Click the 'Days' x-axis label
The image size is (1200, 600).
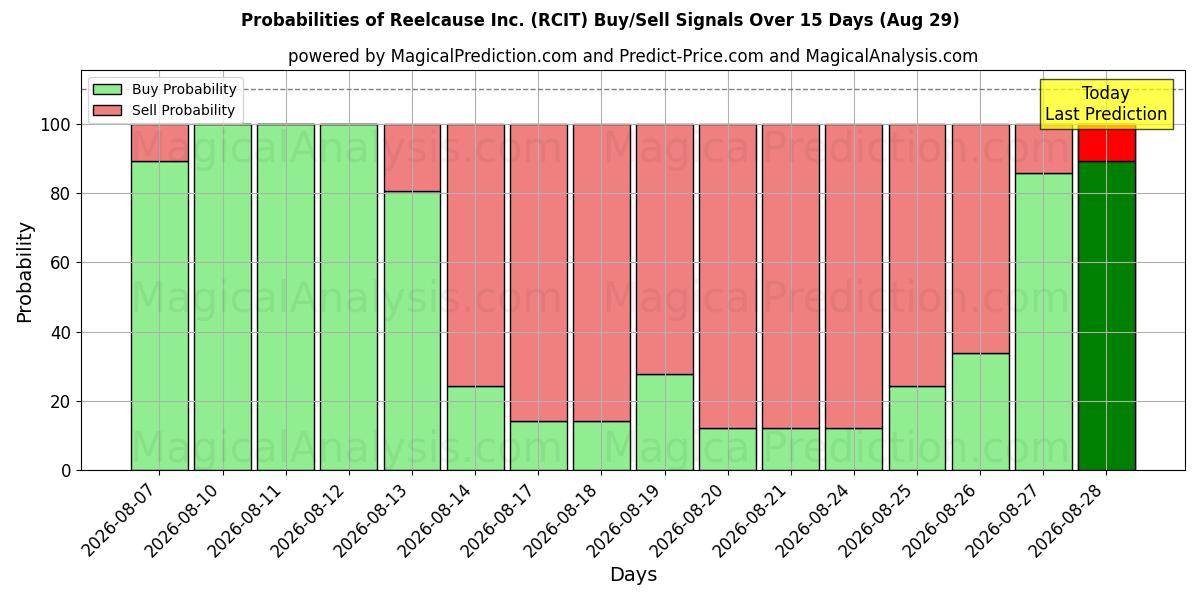633,574
